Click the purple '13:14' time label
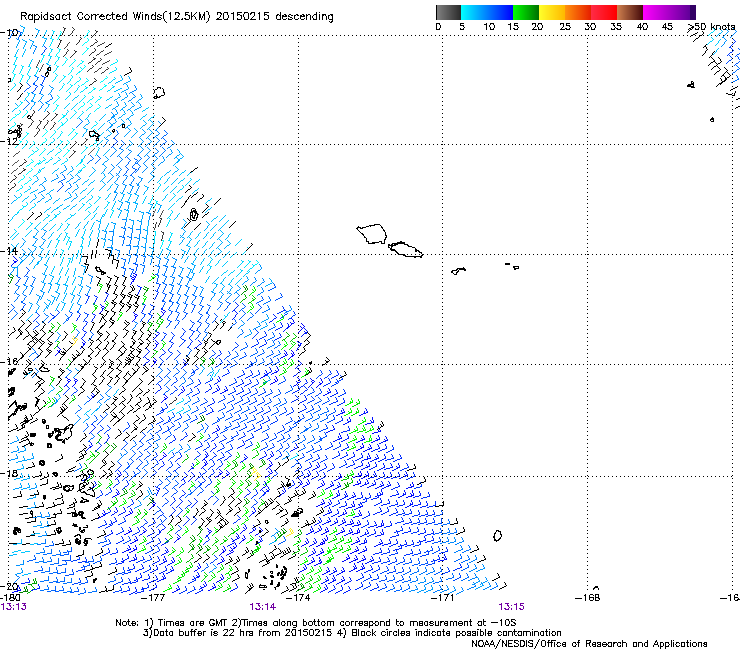The height and width of the screenshot is (650, 740). click(262, 607)
